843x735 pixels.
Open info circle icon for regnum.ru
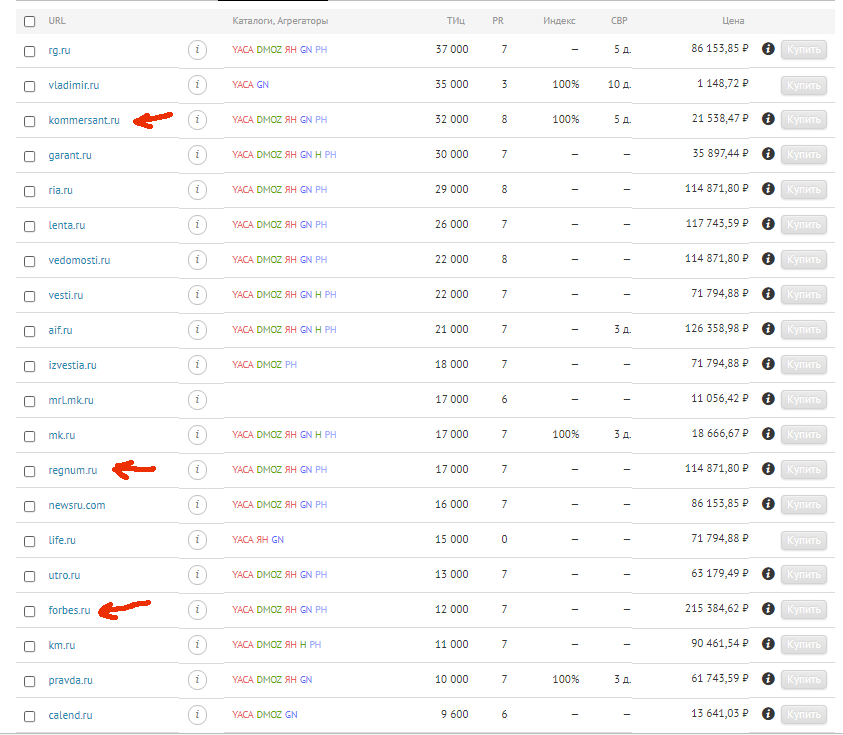point(197,470)
